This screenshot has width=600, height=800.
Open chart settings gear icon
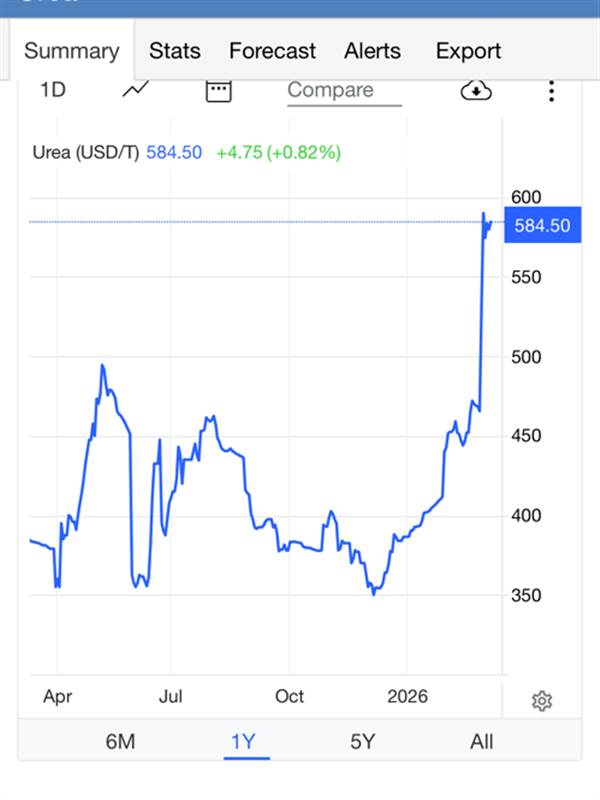[542, 701]
